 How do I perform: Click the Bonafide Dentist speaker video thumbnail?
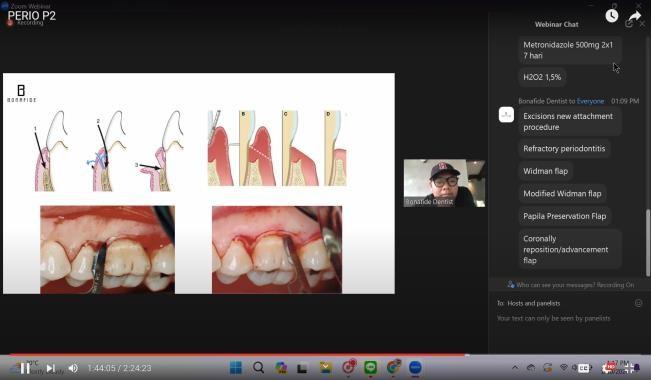[444, 183]
